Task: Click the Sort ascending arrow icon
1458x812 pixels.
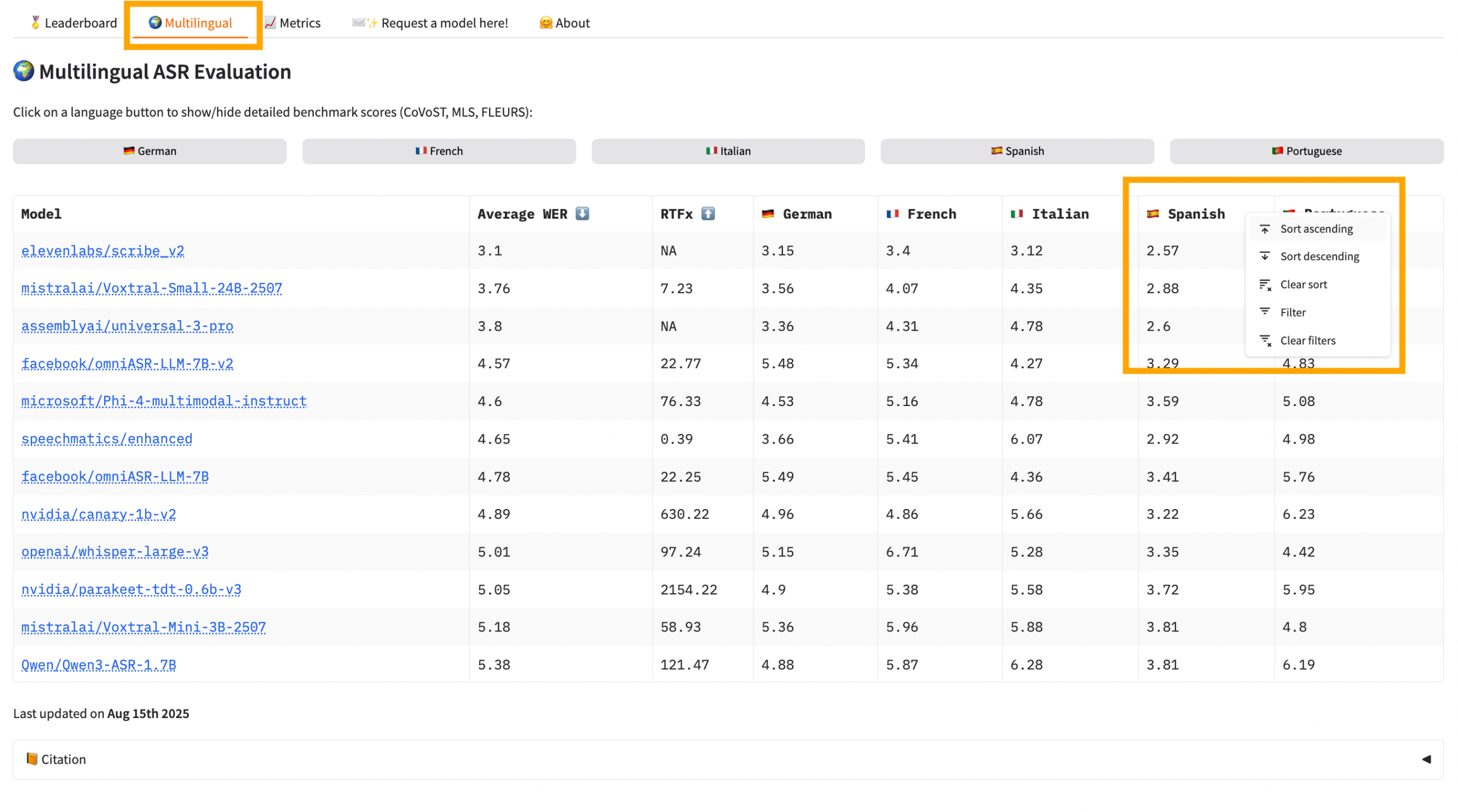Action: pyautogui.click(x=1264, y=229)
